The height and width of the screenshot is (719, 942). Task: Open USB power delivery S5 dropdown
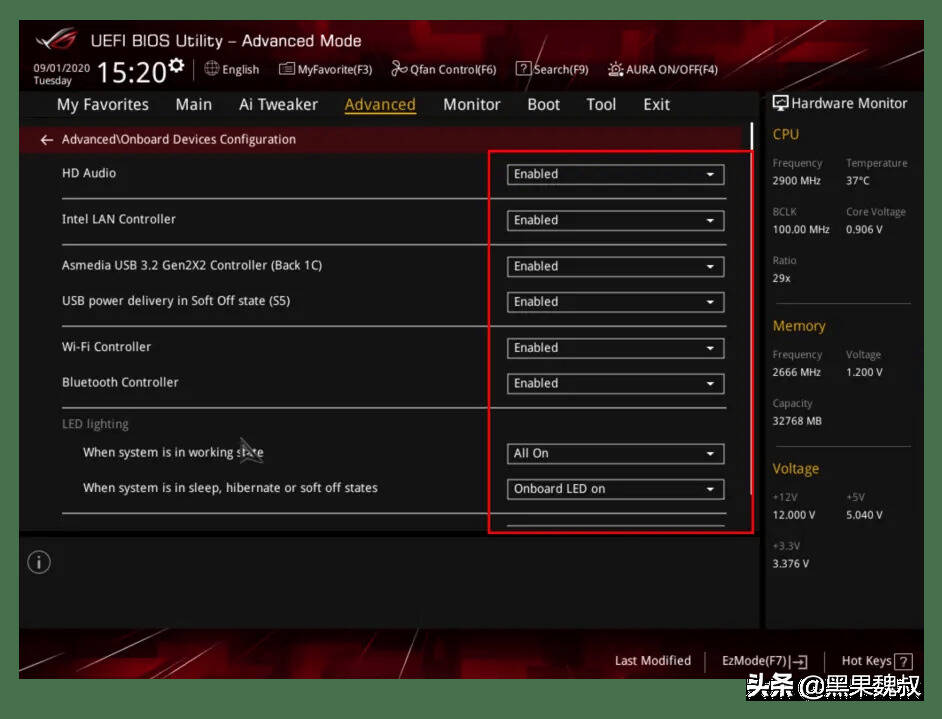pyautogui.click(x=615, y=302)
